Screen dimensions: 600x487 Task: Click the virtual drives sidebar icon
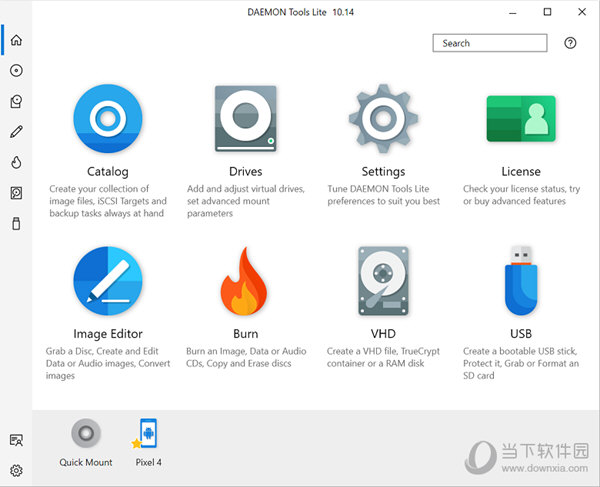(x=16, y=101)
